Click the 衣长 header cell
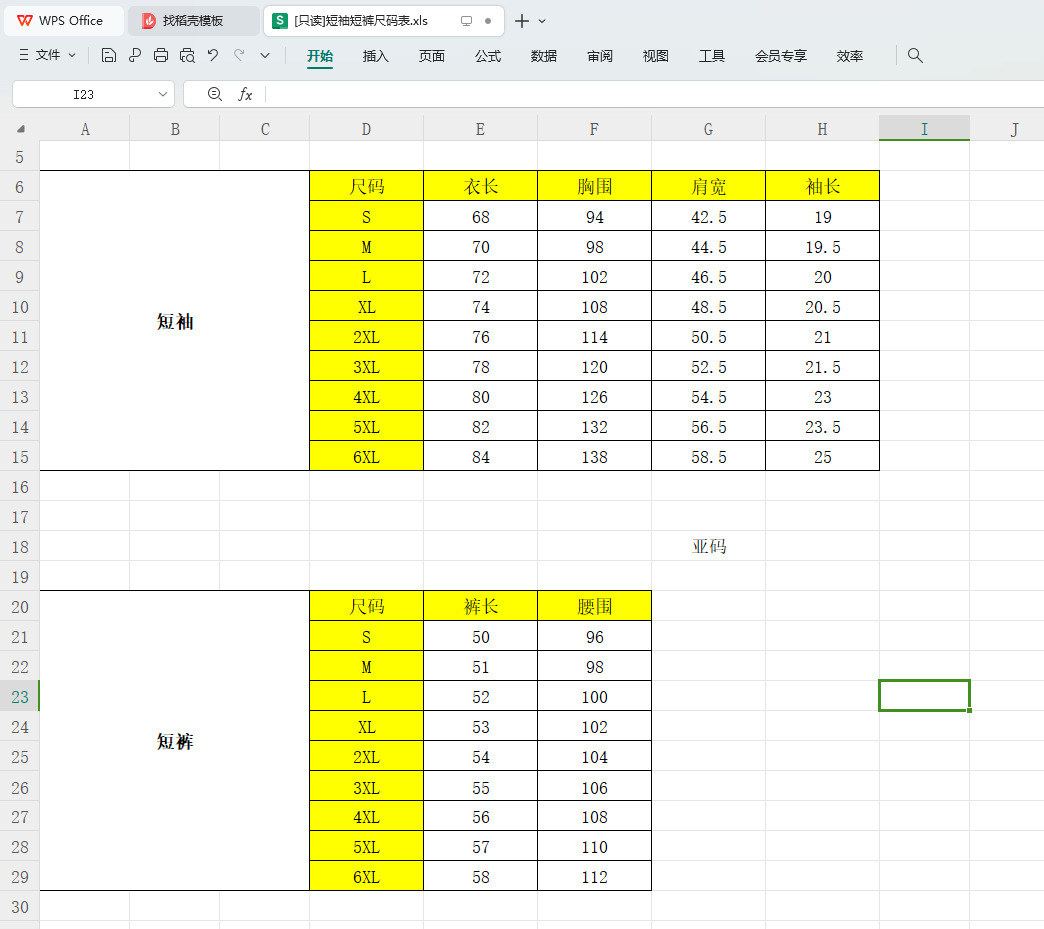This screenshot has width=1044, height=929. click(481, 186)
